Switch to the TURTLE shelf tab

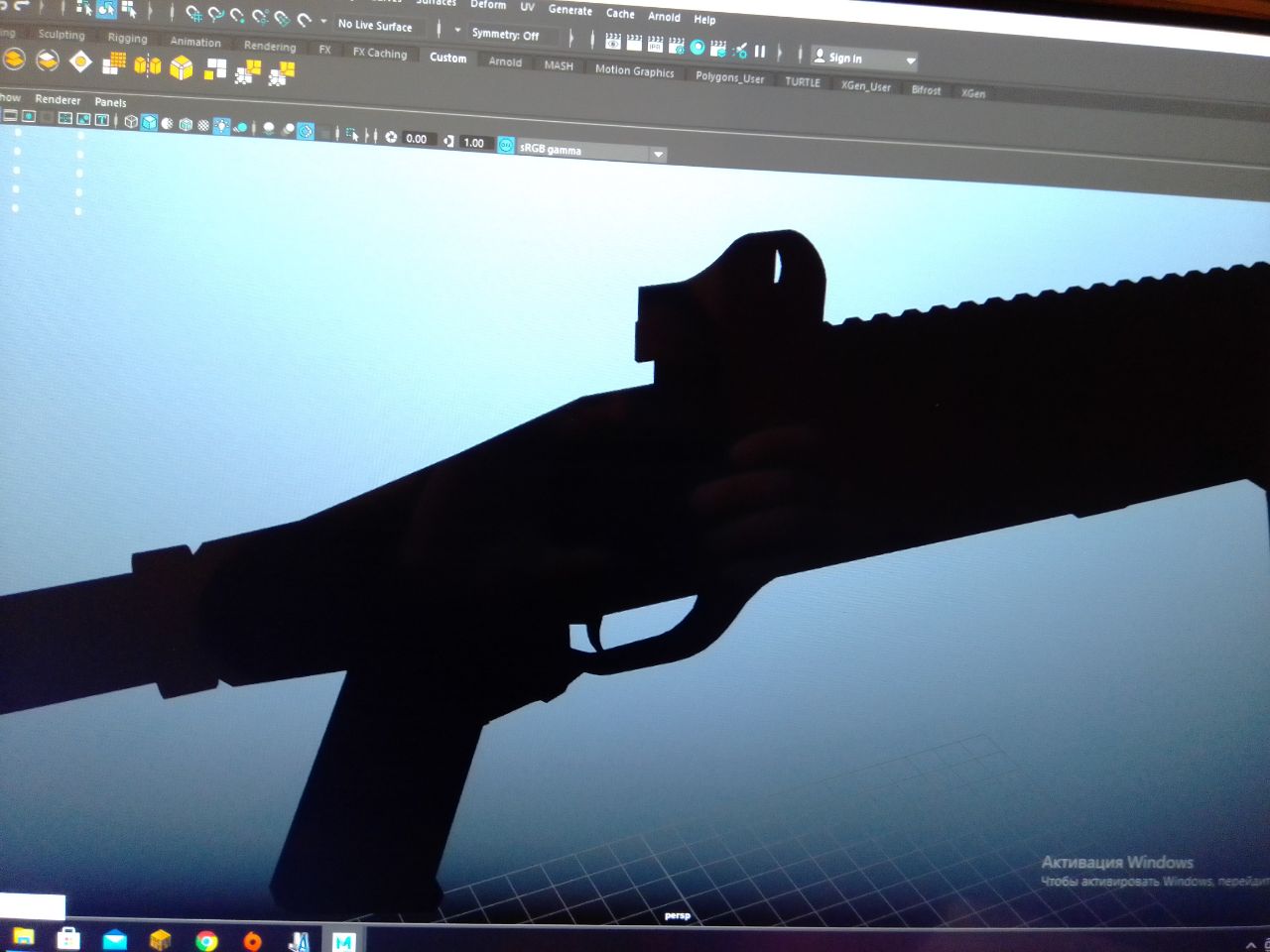(x=803, y=81)
